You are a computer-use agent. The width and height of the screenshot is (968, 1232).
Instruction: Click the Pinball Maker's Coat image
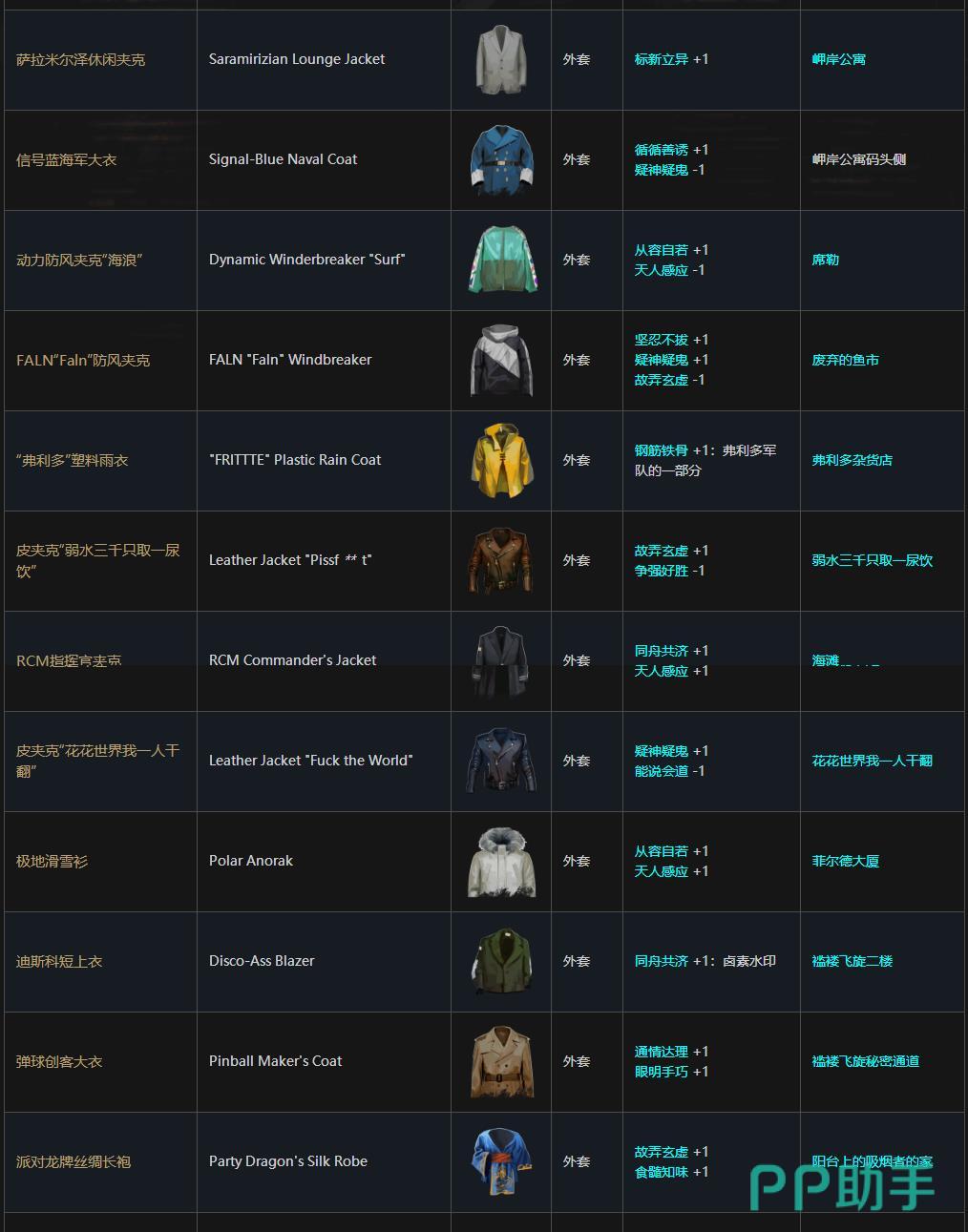(x=501, y=1062)
